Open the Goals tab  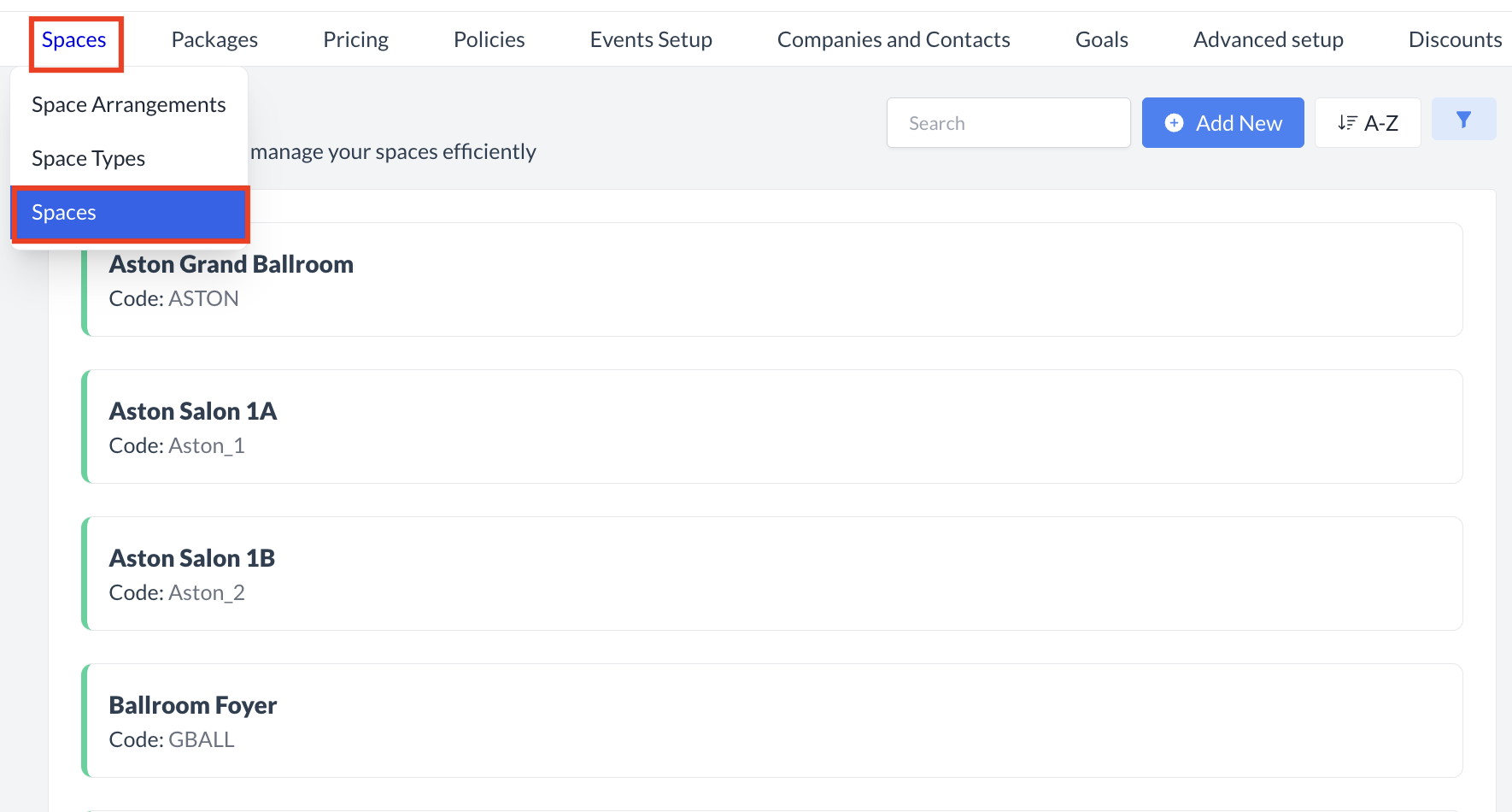coord(1101,40)
